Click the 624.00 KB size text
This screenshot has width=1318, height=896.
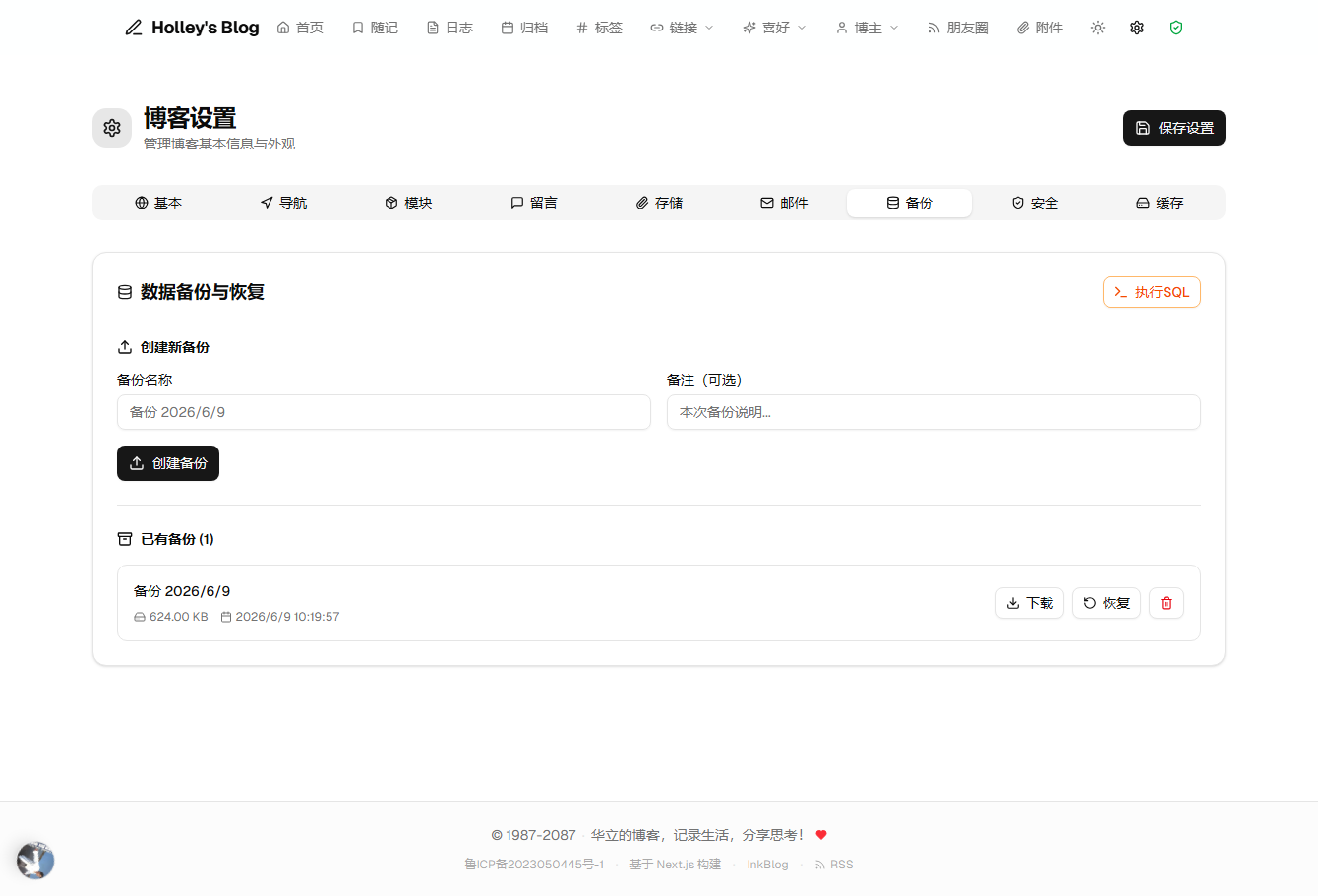(179, 617)
